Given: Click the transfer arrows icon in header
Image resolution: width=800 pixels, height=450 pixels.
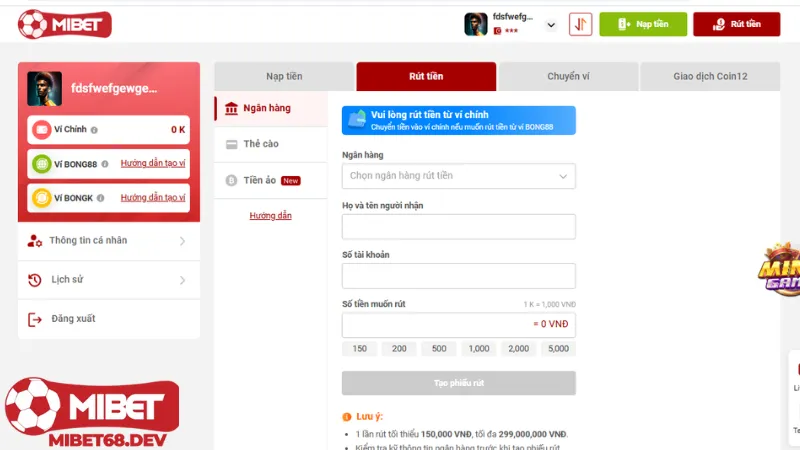Looking at the screenshot, I should [x=580, y=25].
